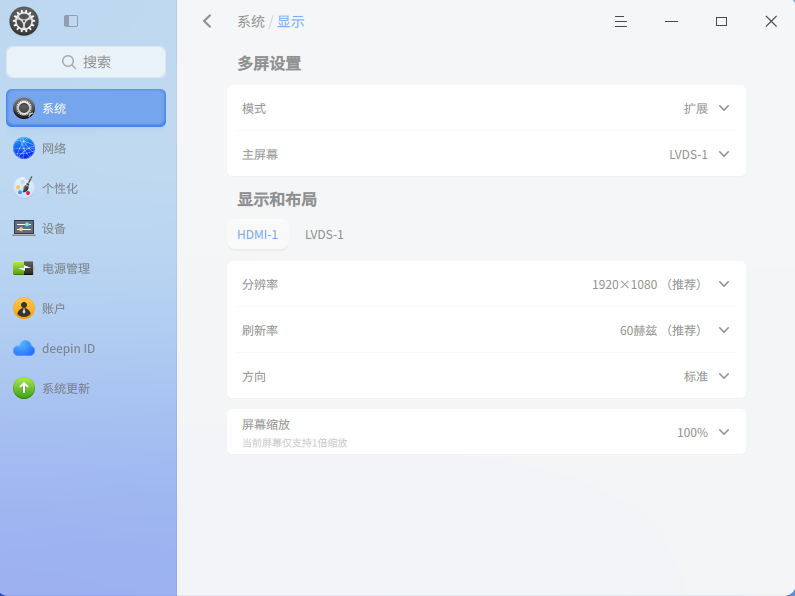The width and height of the screenshot is (795, 596).
Task: Expand the 方向 dropdown chevron
Action: [724, 376]
